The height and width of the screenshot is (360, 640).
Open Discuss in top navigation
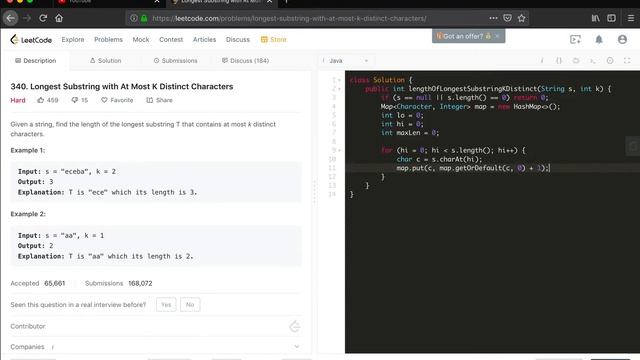[238, 40]
